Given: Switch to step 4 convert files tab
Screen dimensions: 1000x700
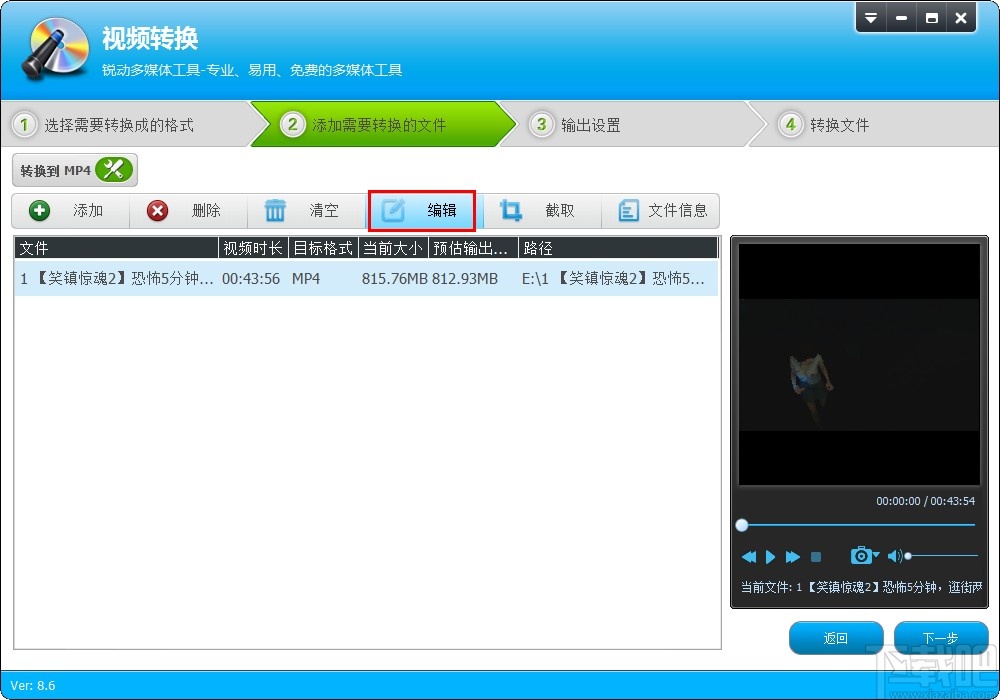Looking at the screenshot, I should click(x=874, y=124).
